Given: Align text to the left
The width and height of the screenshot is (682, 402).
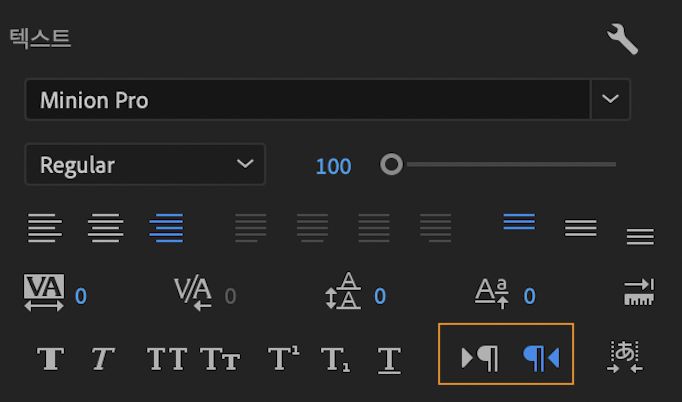Looking at the screenshot, I should pos(44,228).
